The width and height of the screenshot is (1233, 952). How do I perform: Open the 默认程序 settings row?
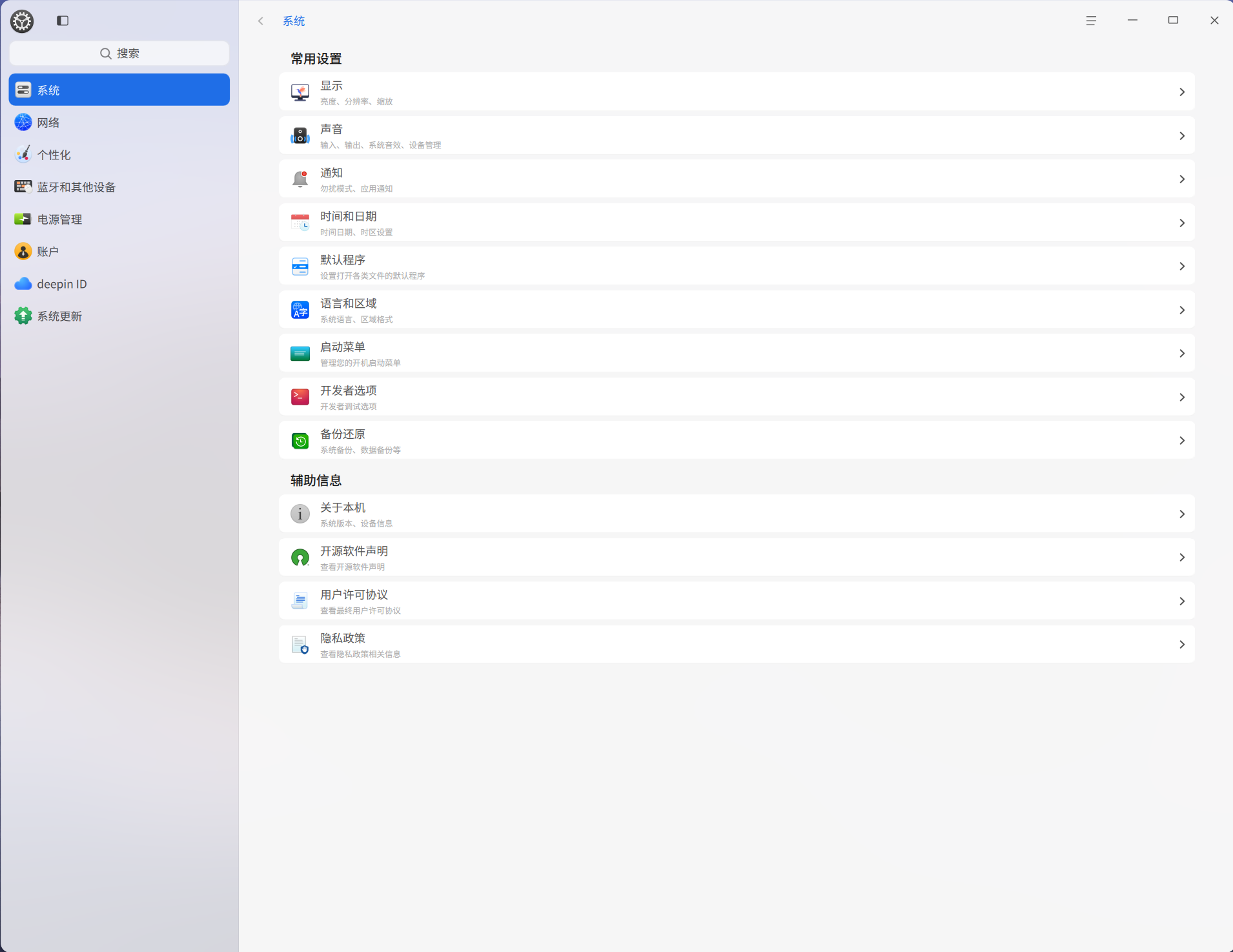tap(737, 267)
